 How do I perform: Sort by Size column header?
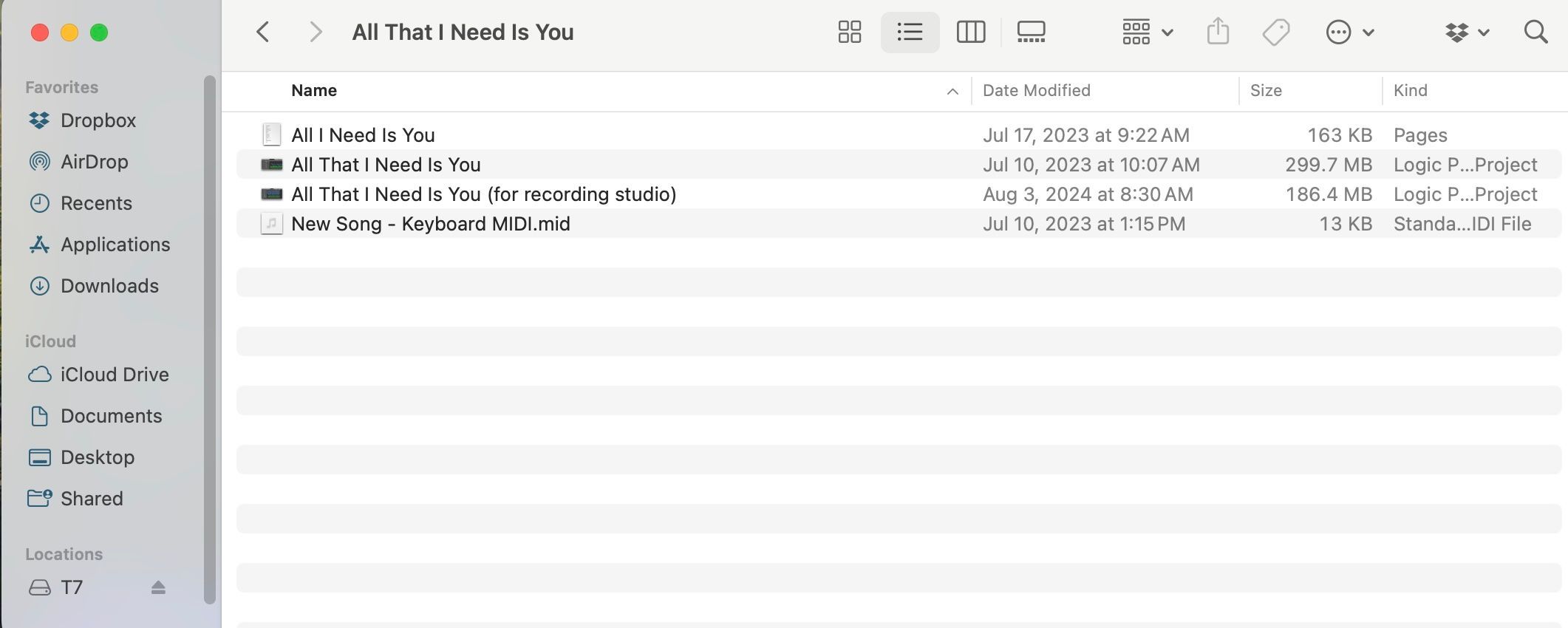[1266, 91]
